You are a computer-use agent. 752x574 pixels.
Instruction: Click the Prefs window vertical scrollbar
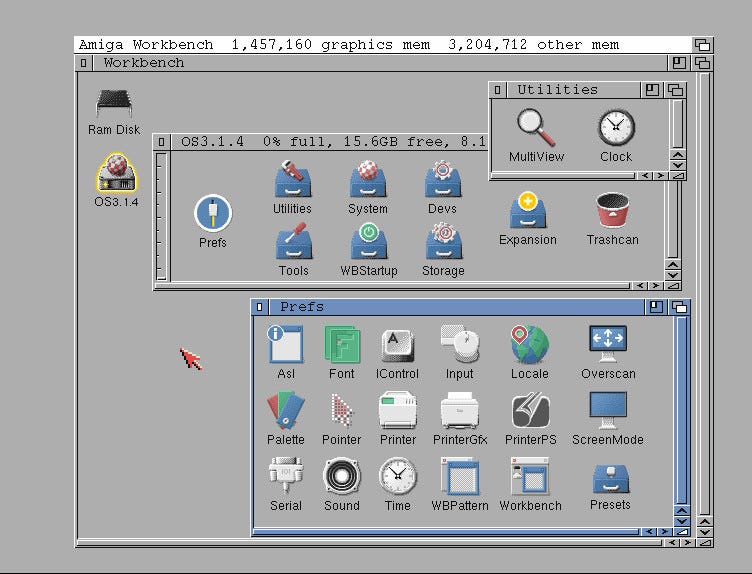pyautogui.click(x=682, y=410)
